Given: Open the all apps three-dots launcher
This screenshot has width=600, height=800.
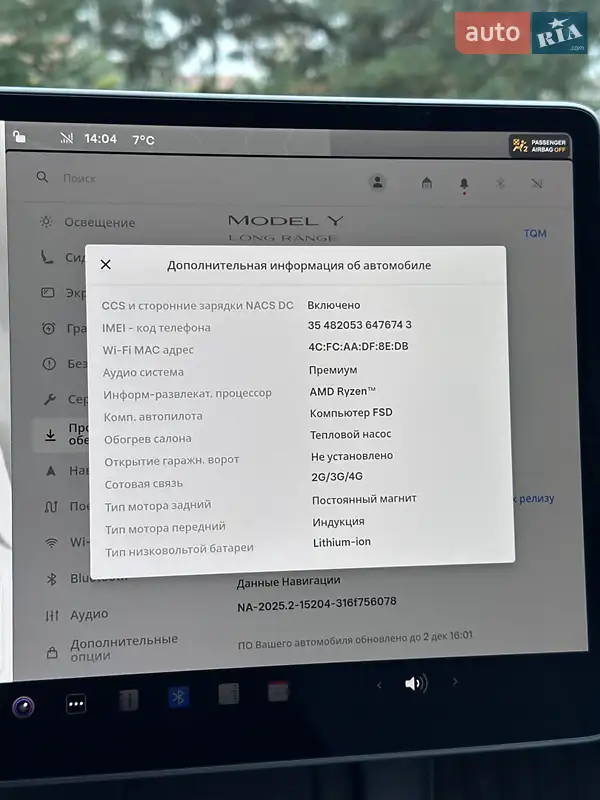Looking at the screenshot, I should tap(76, 704).
